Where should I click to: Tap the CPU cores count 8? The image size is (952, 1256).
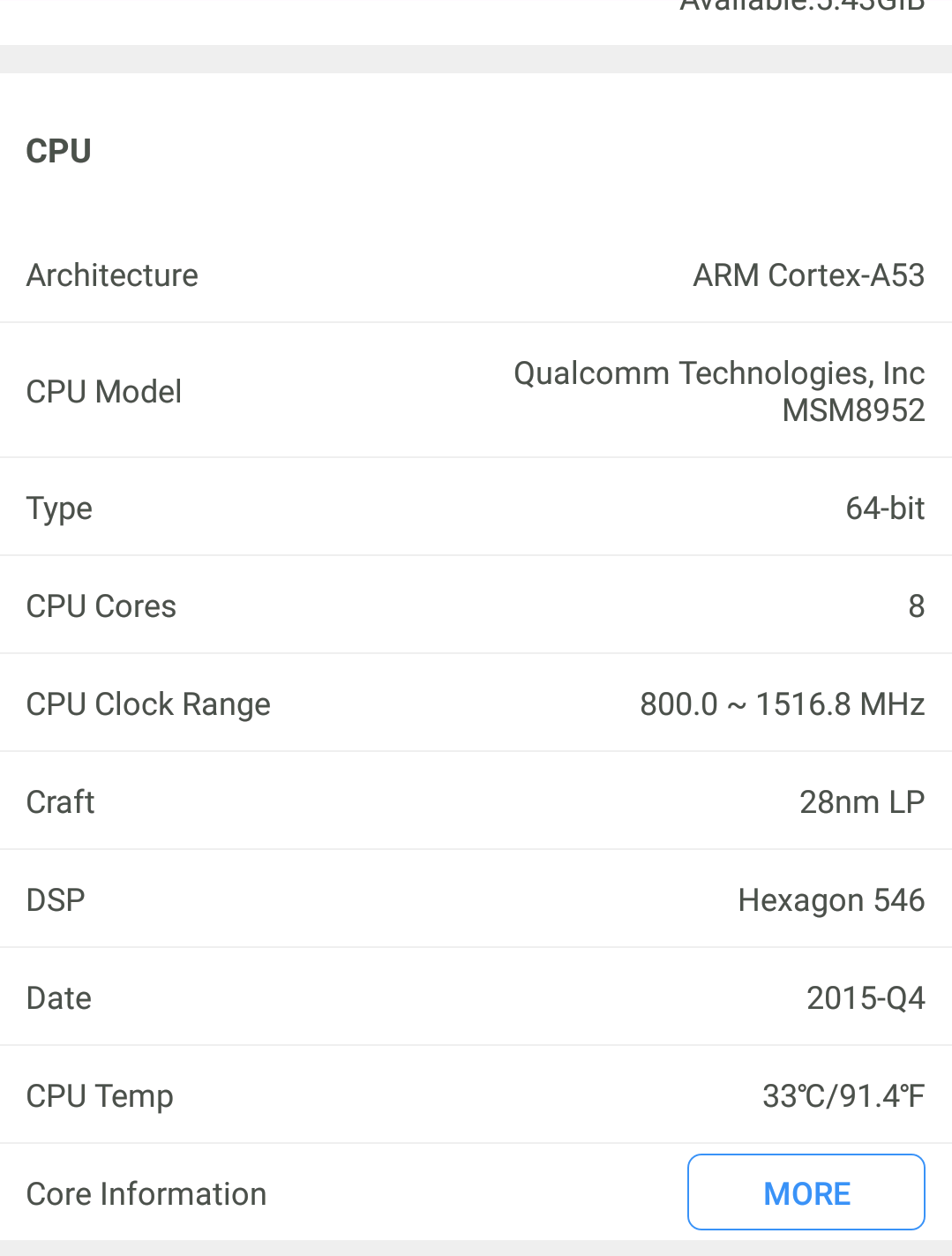[917, 606]
